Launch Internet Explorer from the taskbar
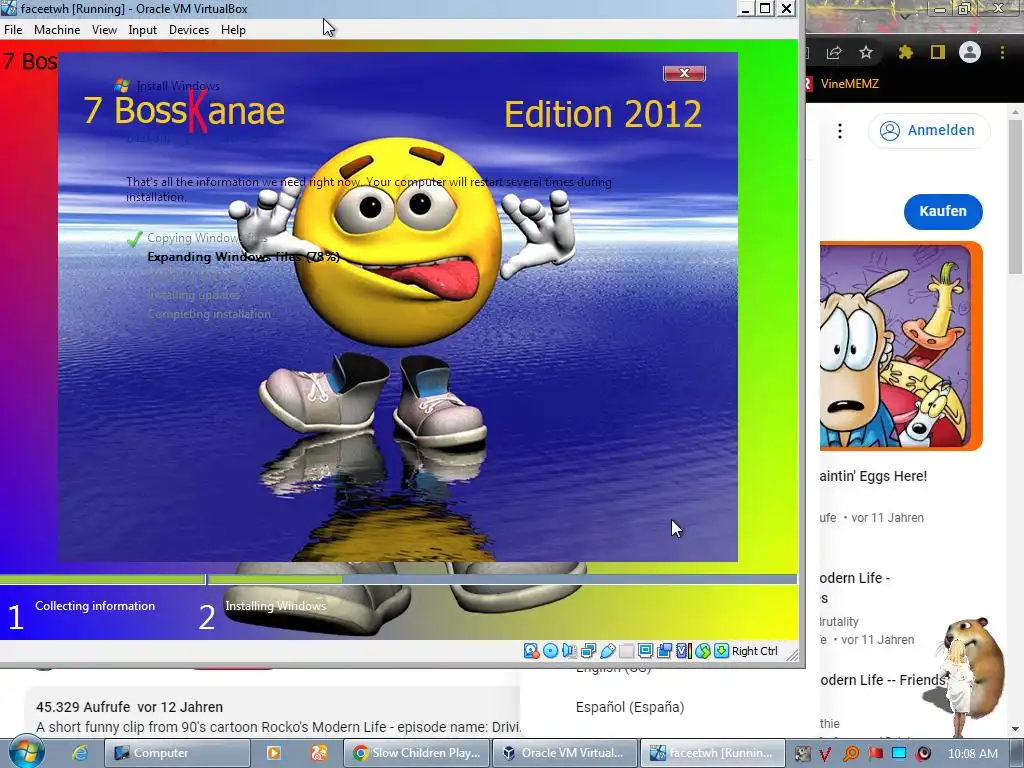Screen dimensions: 1024x768 (x=80, y=753)
